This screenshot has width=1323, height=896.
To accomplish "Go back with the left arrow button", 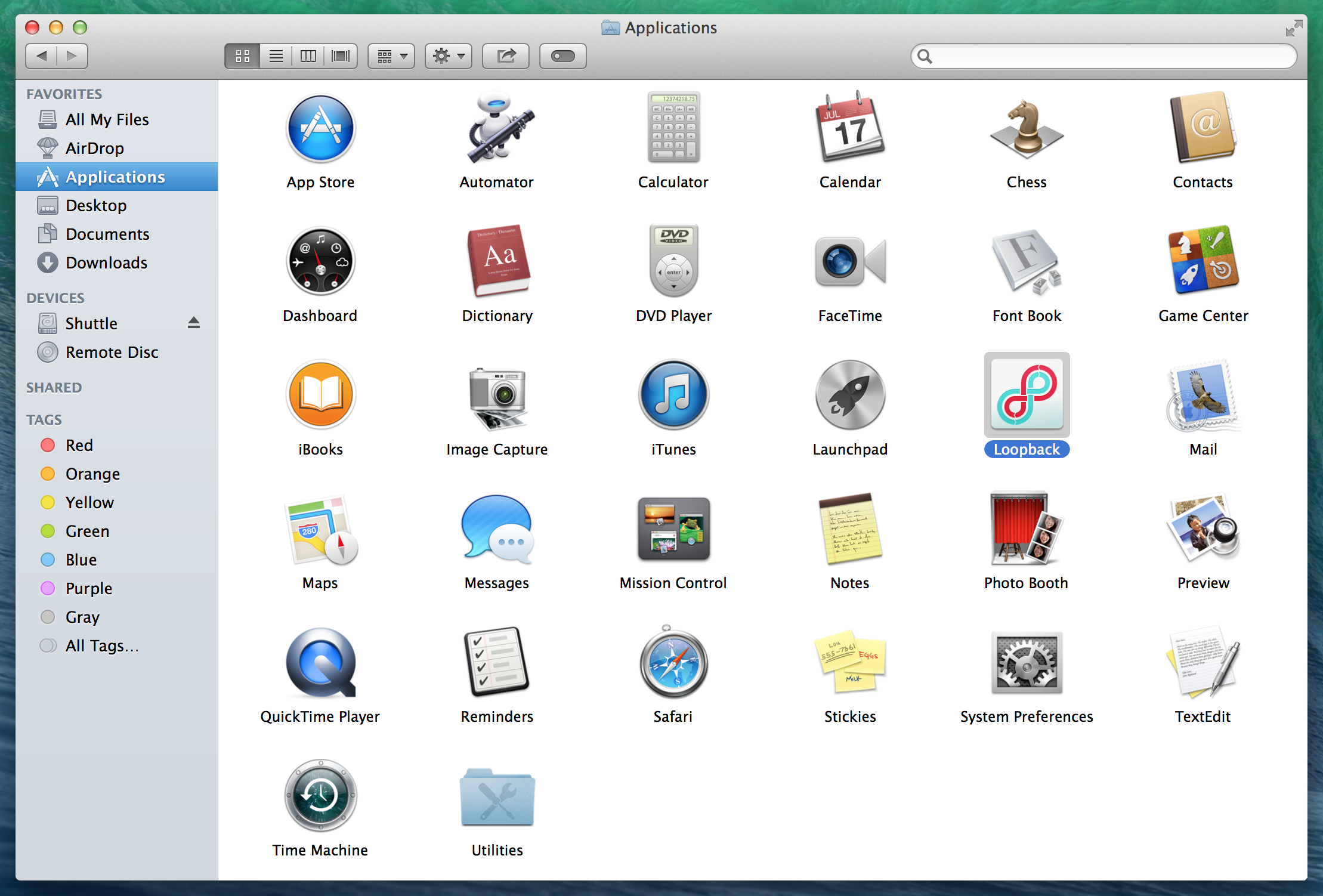I will 41,56.
